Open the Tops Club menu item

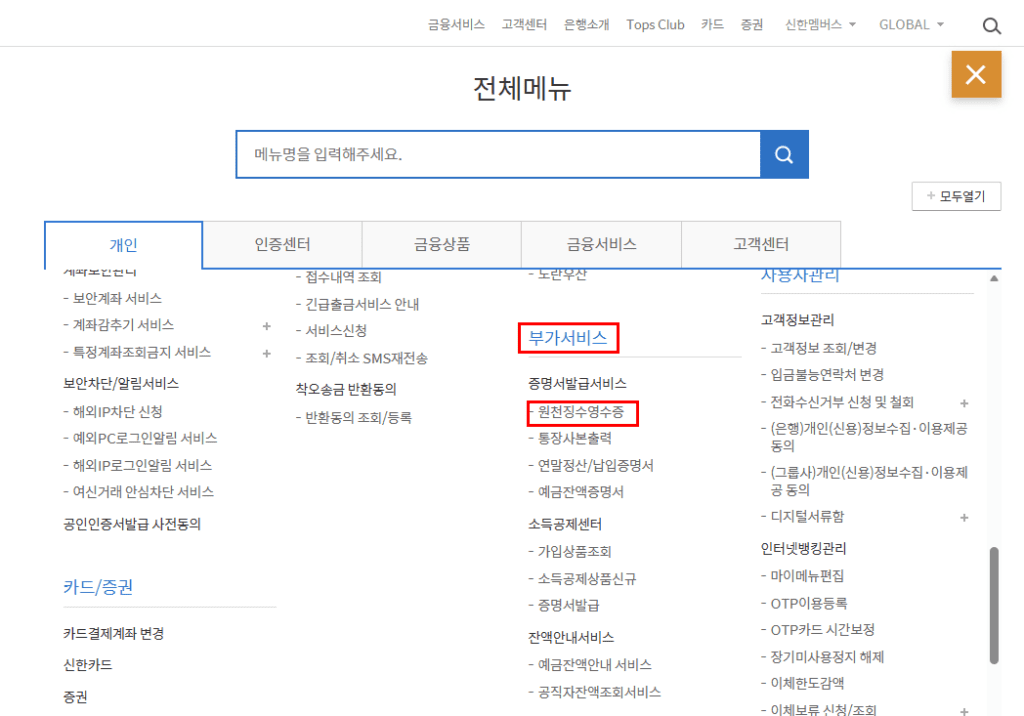point(655,24)
